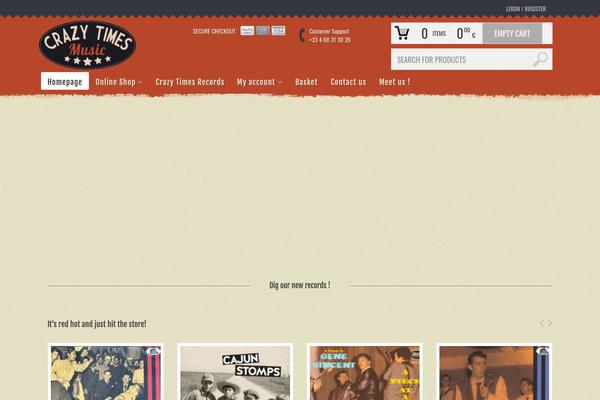This screenshot has height=400, width=600.
Task: Open the Basket menu item
Action: [306, 82]
